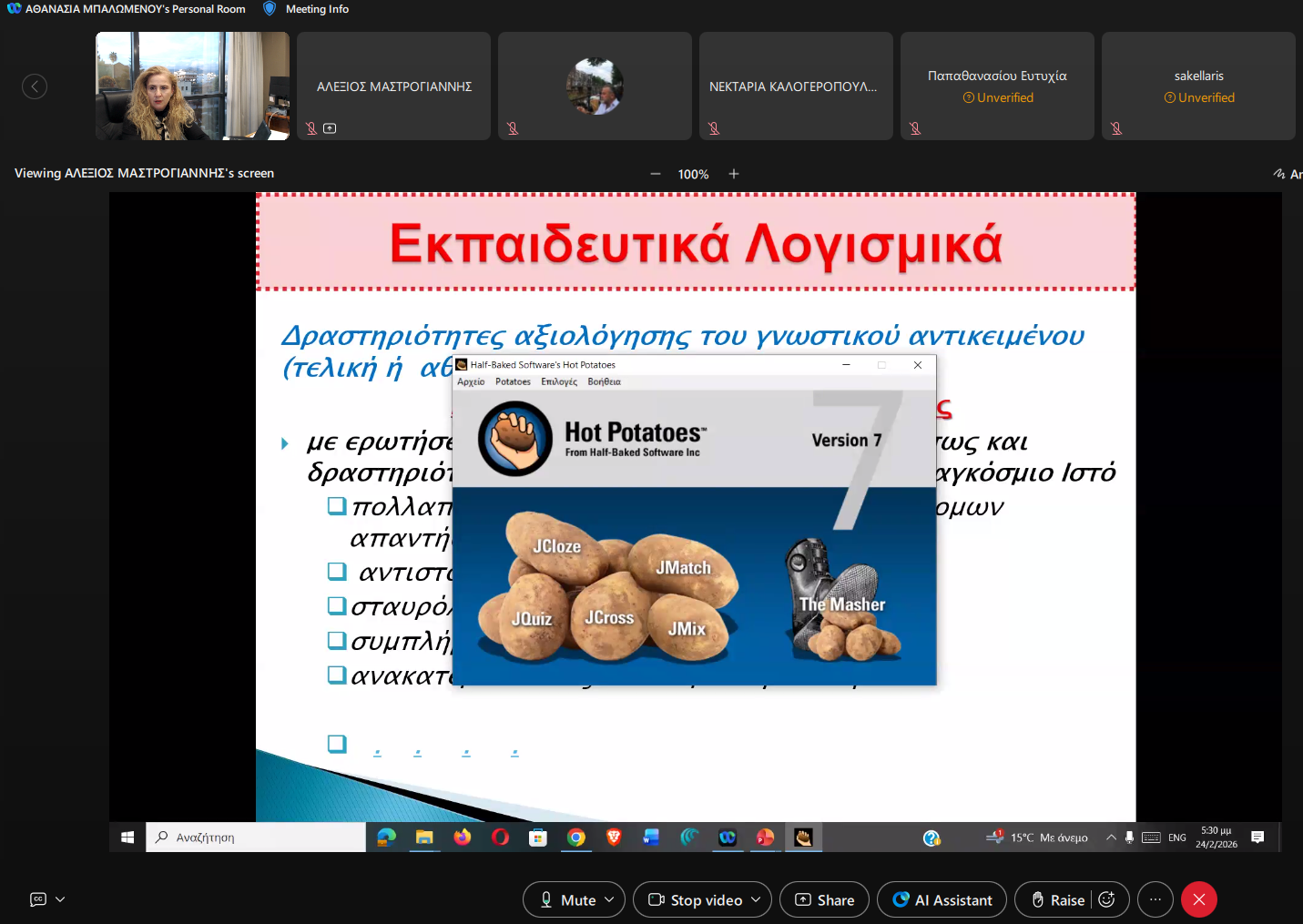Click the zoom in plus icon
Image resolution: width=1303 pixels, height=924 pixels.
coord(734,174)
